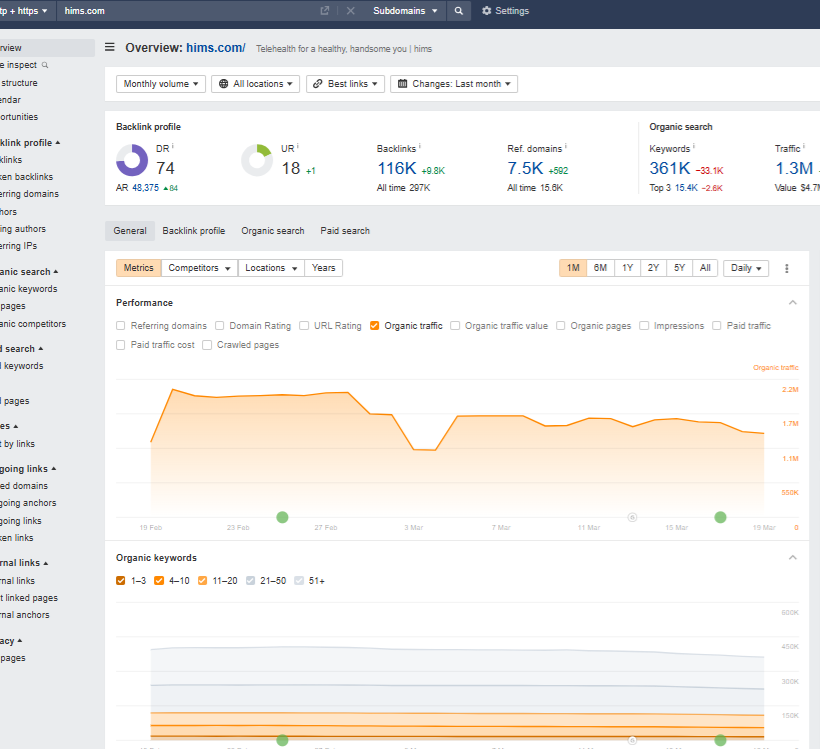Viewport: 820px width, 749px height.
Task: Open the hims.com/ link in Overview title
Action: [215, 48]
